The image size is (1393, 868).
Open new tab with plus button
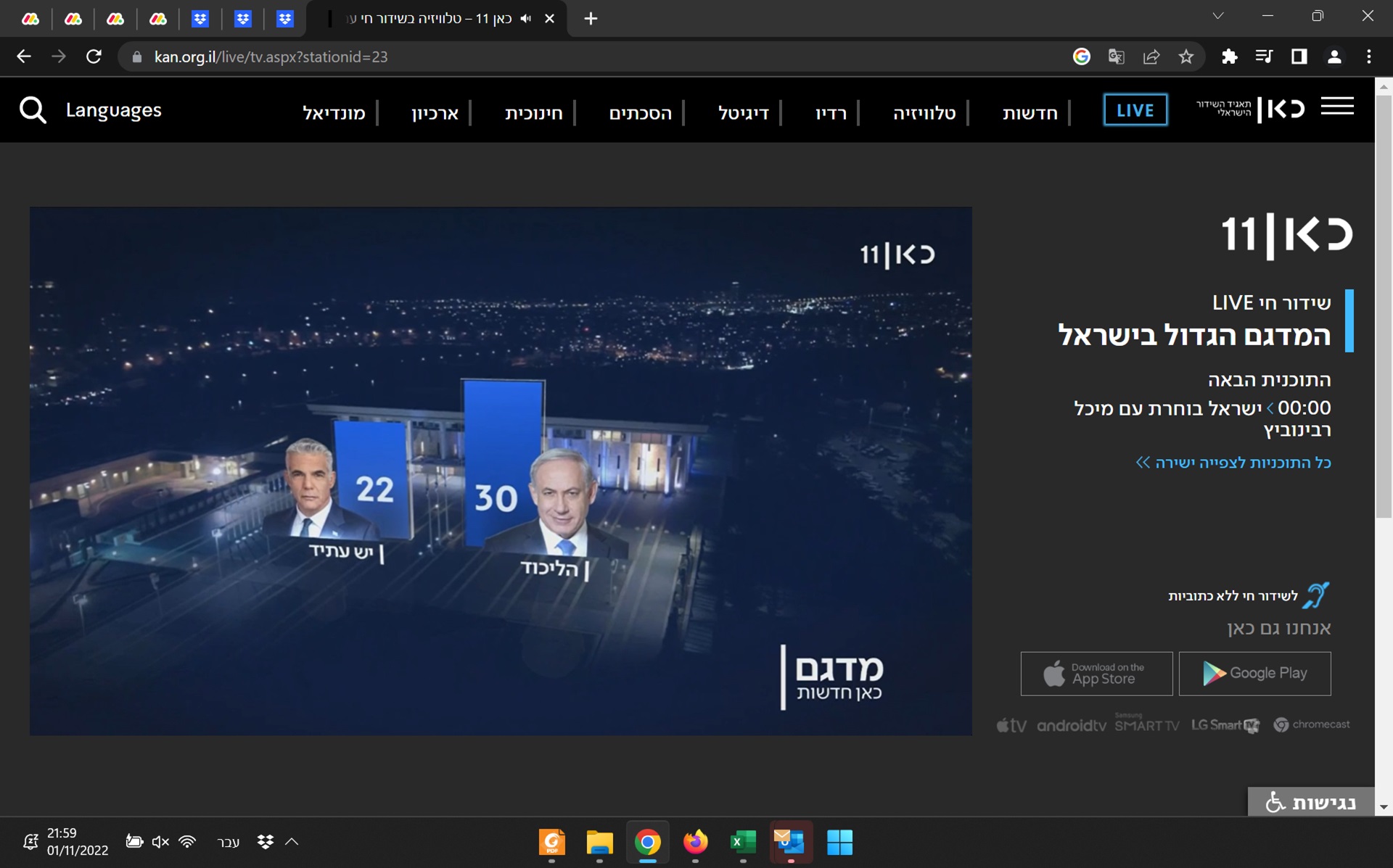pyautogui.click(x=591, y=19)
